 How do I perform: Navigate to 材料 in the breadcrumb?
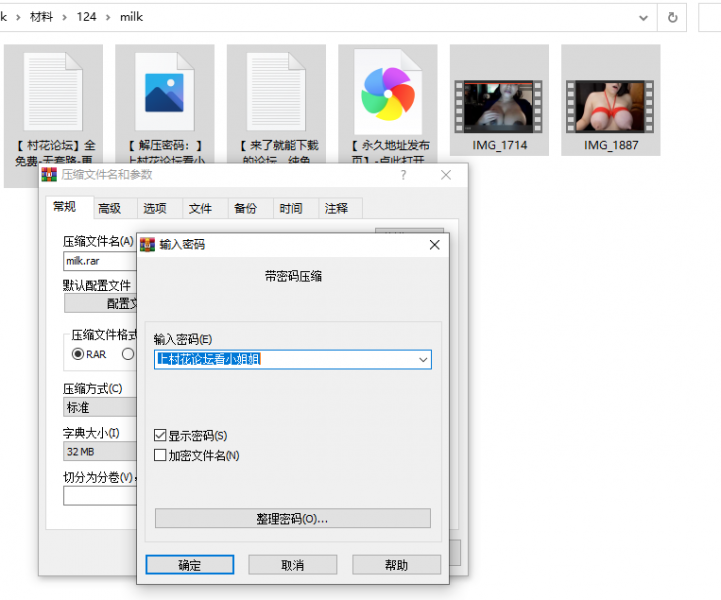[41, 17]
